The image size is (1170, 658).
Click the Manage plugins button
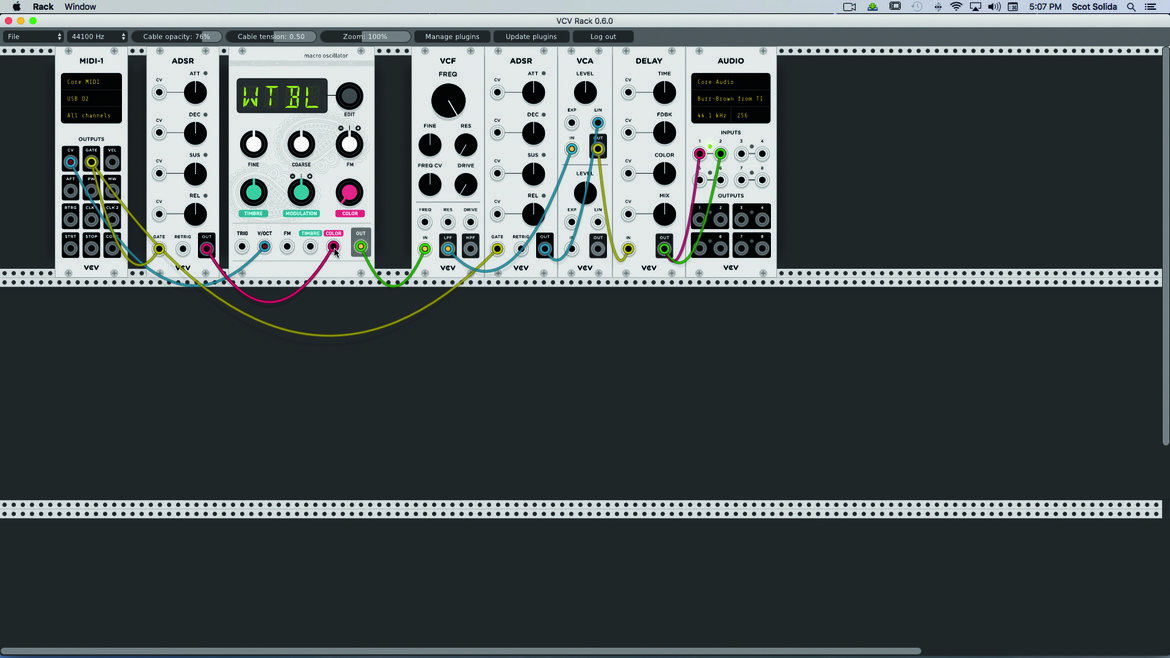click(x=452, y=37)
